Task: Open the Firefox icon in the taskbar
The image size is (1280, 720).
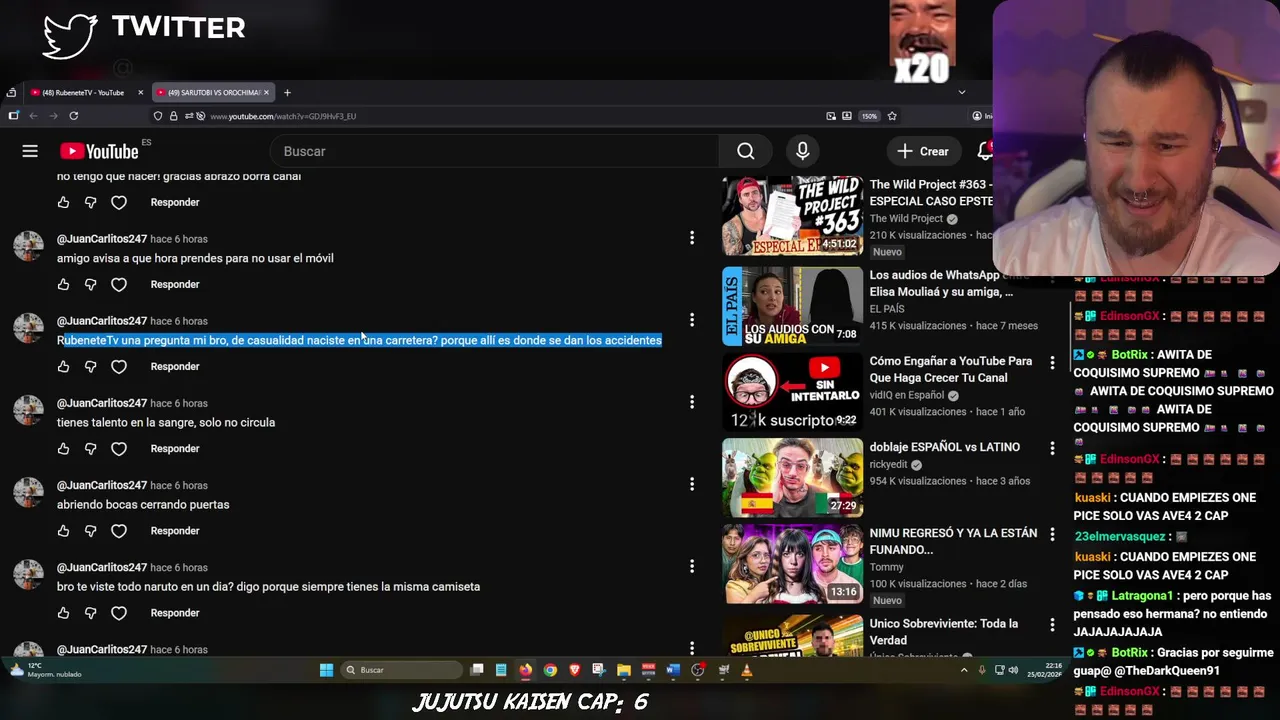Action: [525, 670]
